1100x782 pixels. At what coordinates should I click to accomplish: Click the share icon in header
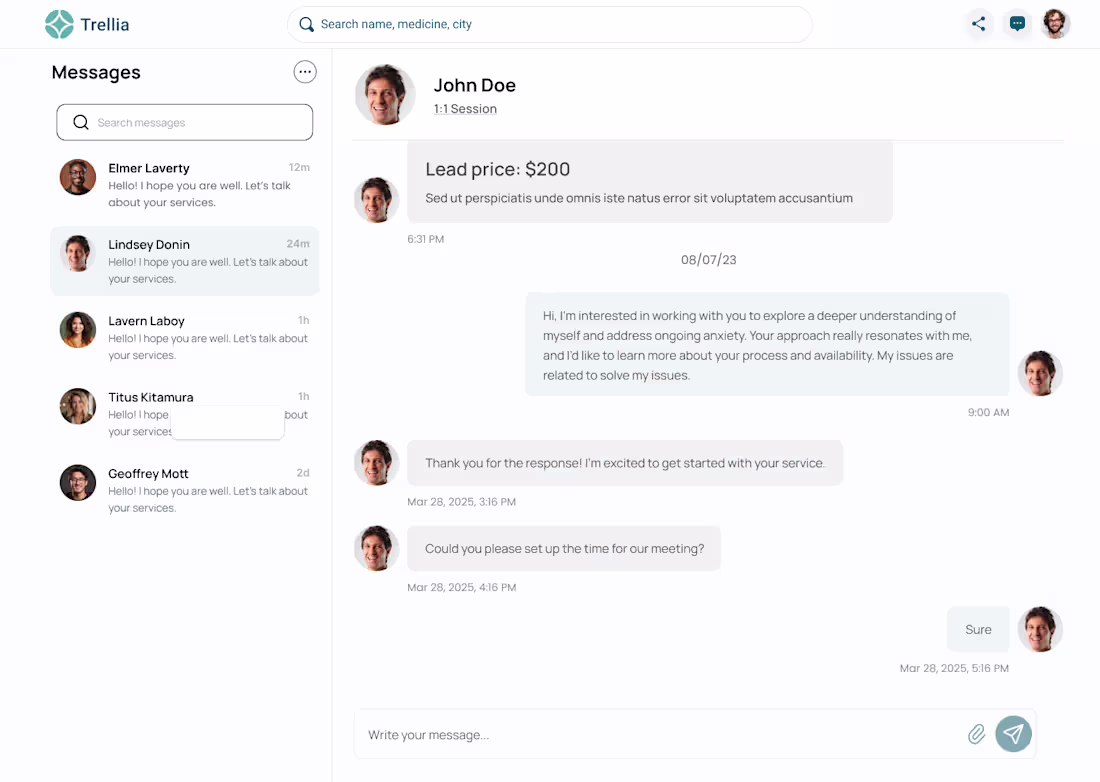click(978, 24)
